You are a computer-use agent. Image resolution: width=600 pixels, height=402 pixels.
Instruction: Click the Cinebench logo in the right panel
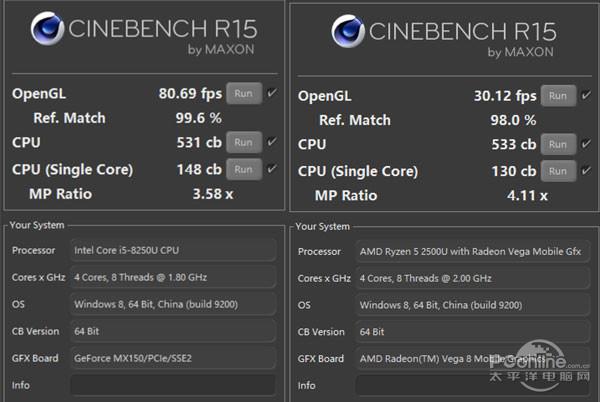pyautogui.click(x=348, y=32)
